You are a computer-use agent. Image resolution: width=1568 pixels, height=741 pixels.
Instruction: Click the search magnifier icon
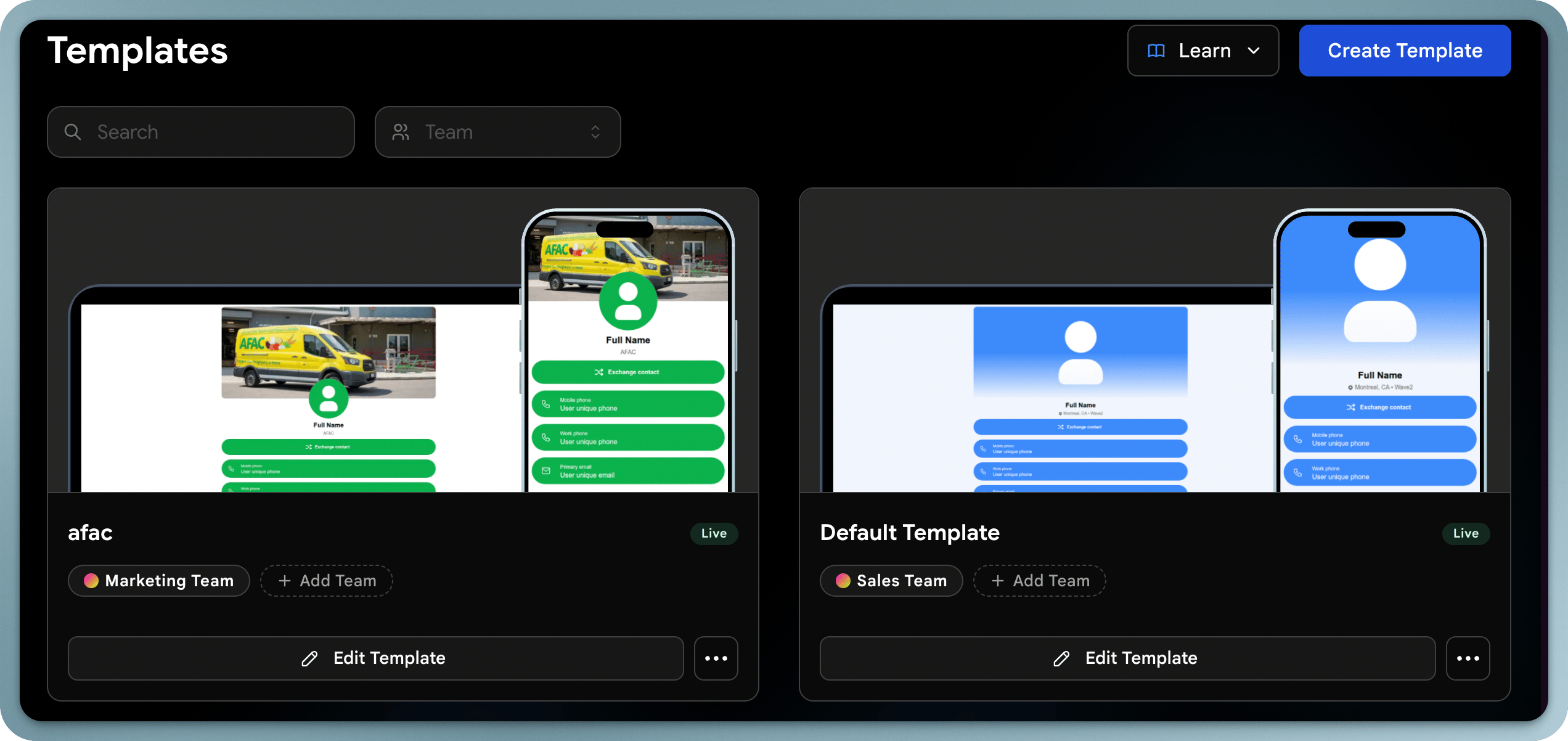pyautogui.click(x=73, y=132)
